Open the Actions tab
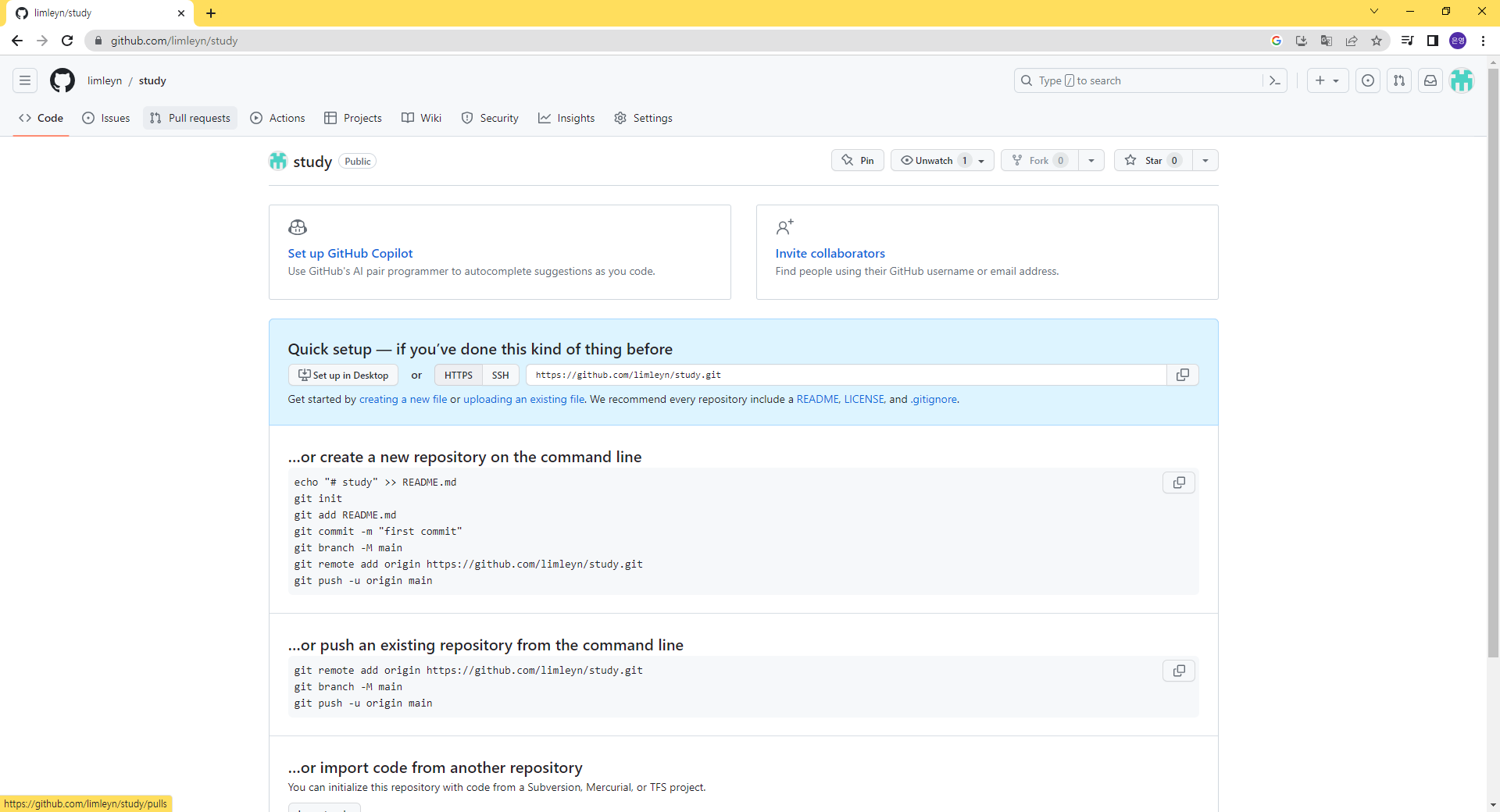The height and width of the screenshot is (812, 1500). point(277,118)
